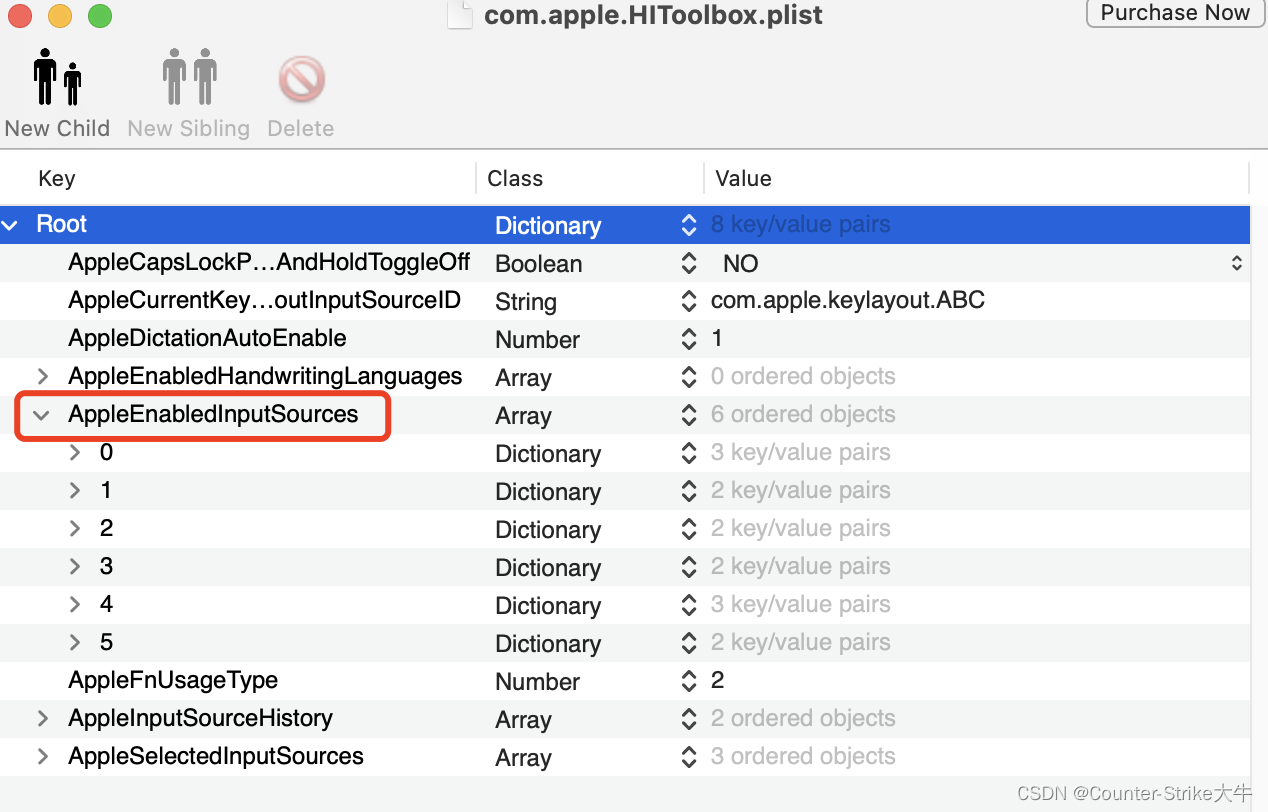The width and height of the screenshot is (1268, 812).
Task: Click the Delete toolbar icon
Action: tap(301, 82)
